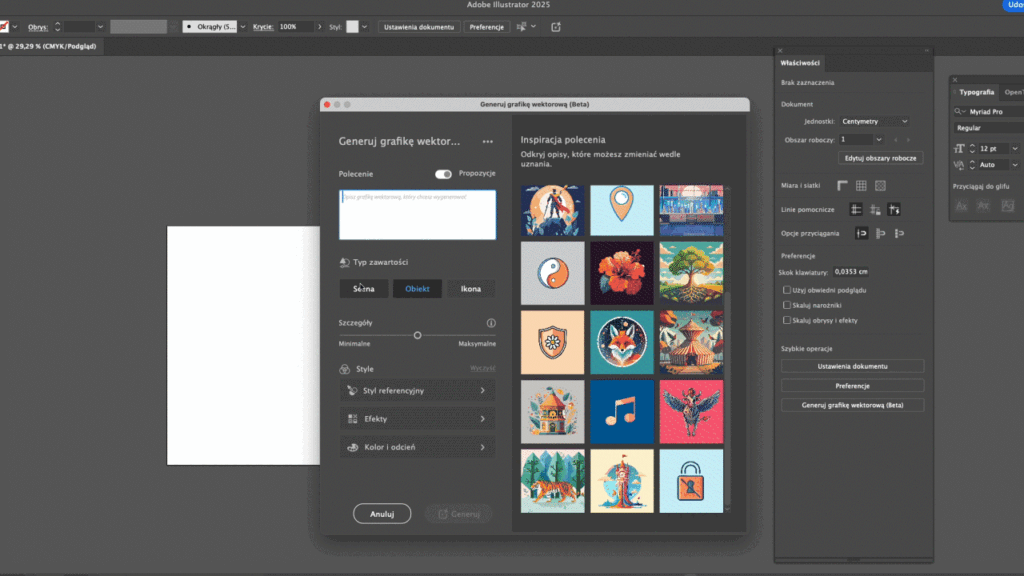Click the stroke color box in control bar
1024x576 pixels.
(4, 27)
